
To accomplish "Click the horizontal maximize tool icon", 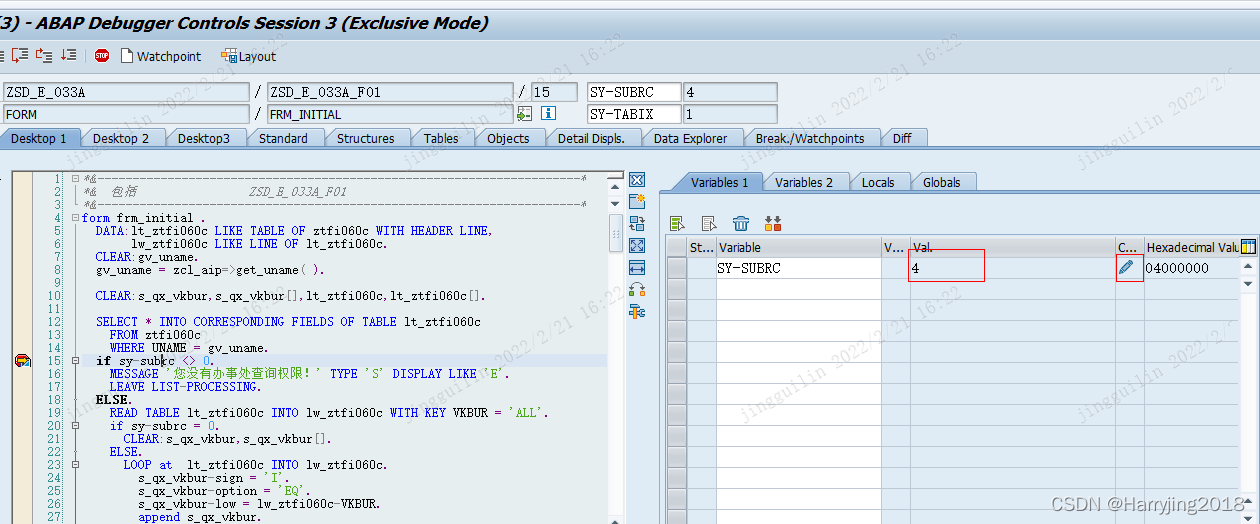I will point(637,268).
